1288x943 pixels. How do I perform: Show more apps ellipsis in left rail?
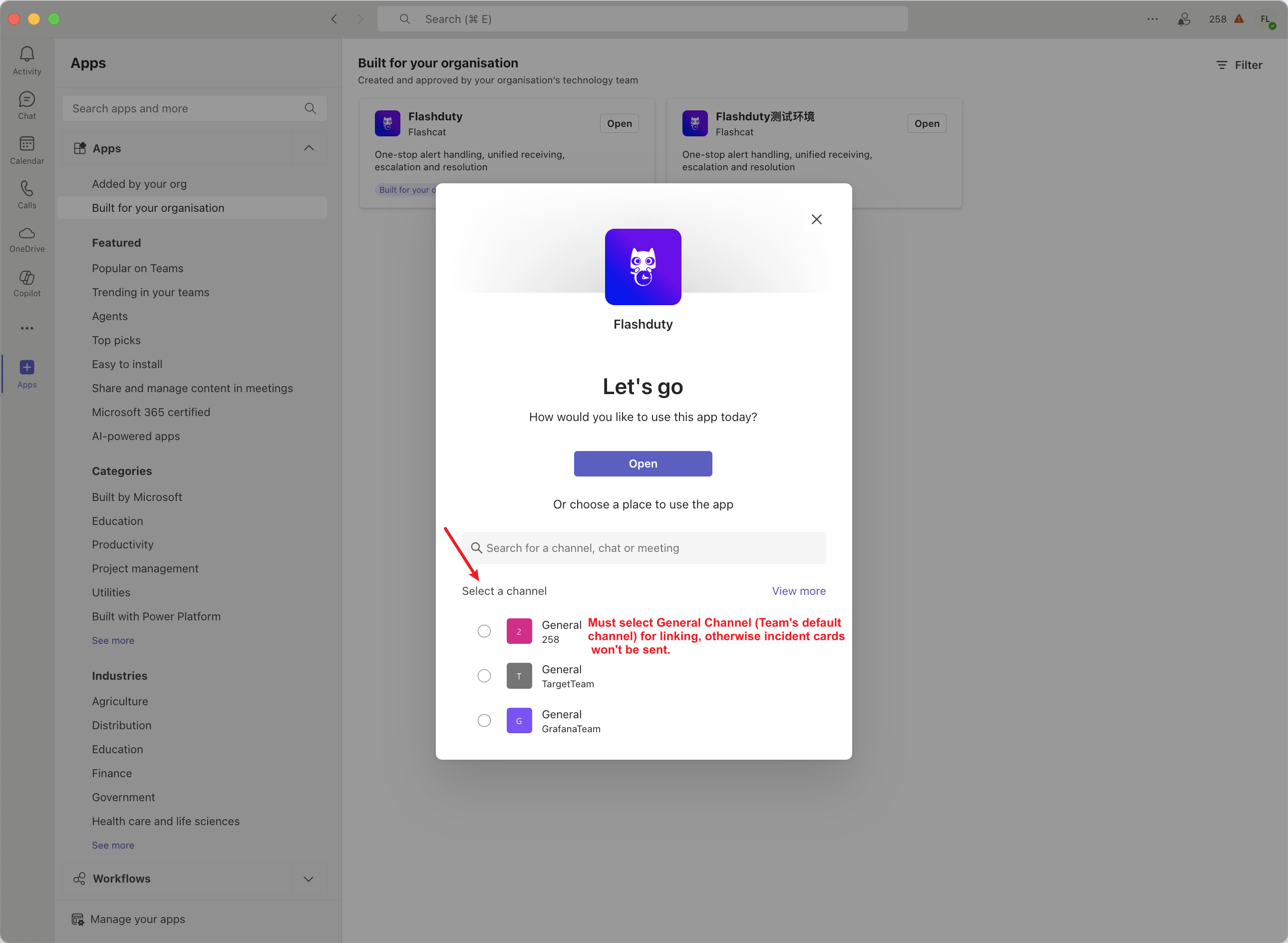tap(27, 328)
